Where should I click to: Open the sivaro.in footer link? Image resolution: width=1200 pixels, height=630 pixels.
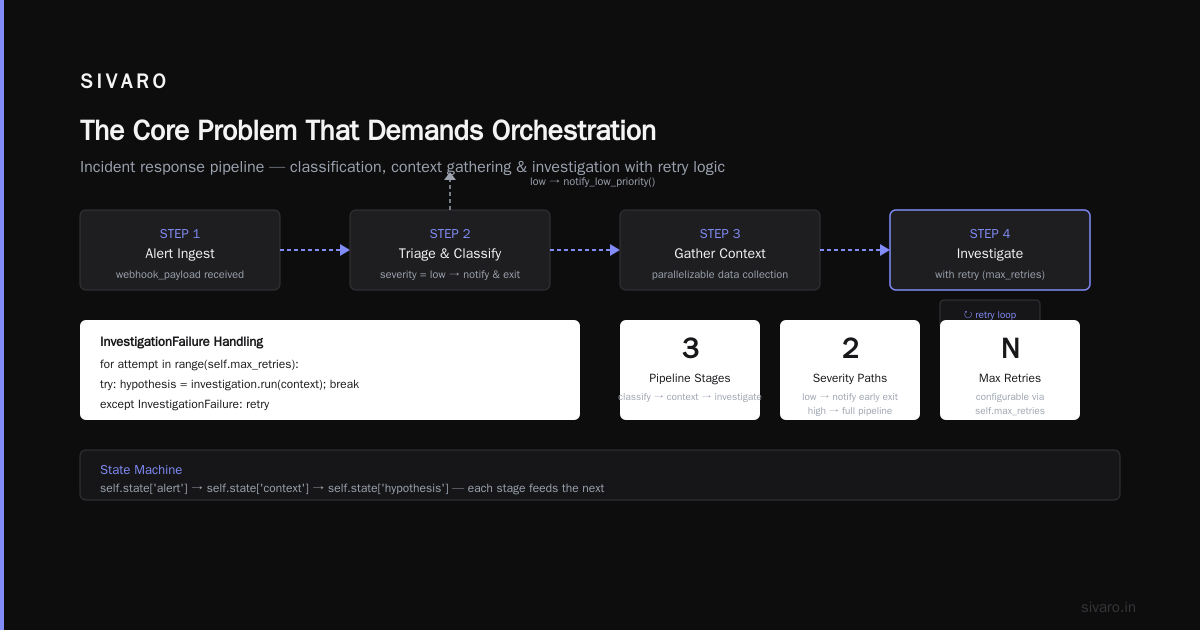pos(1109,607)
